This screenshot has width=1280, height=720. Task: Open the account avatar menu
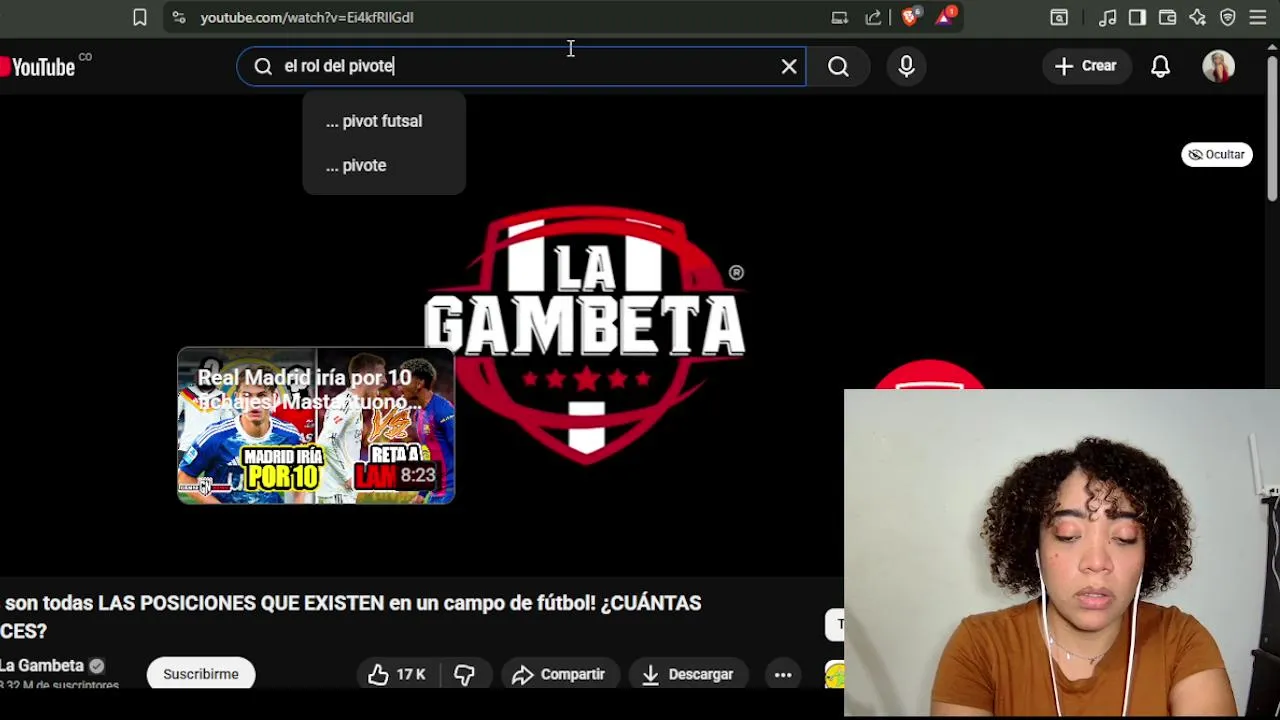click(x=1218, y=66)
